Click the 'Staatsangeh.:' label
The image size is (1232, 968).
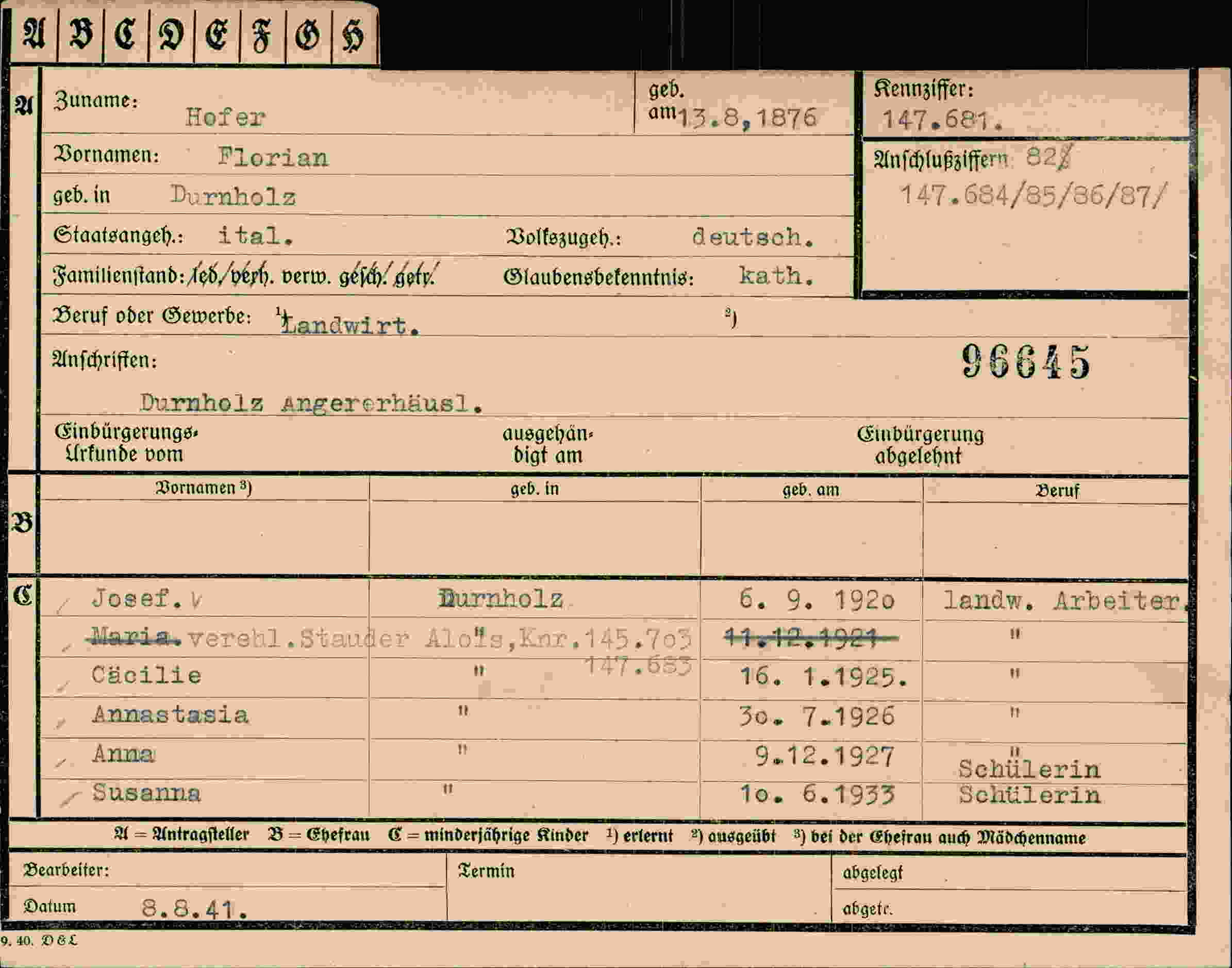119,235
